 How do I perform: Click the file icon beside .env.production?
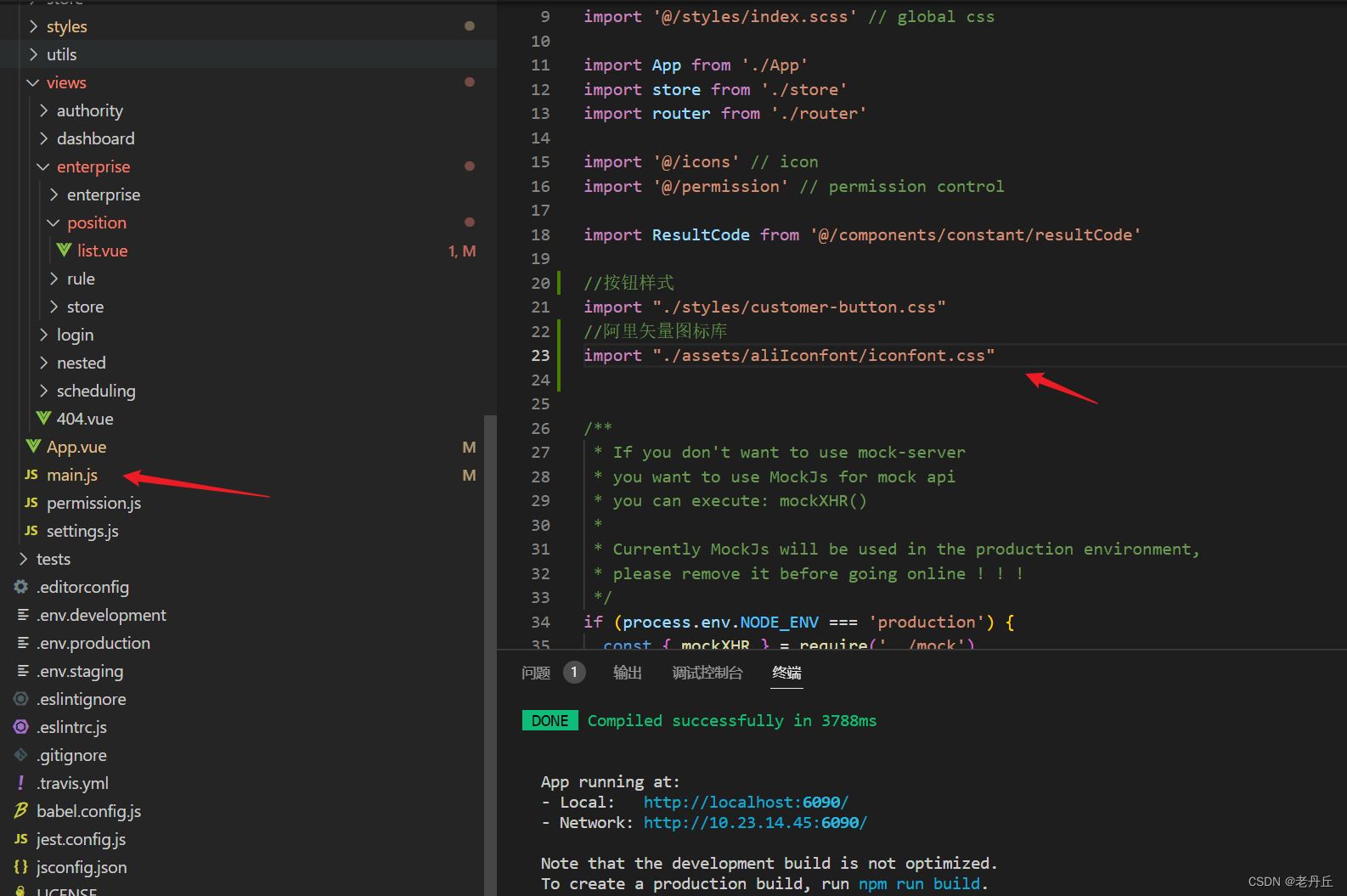coord(23,643)
